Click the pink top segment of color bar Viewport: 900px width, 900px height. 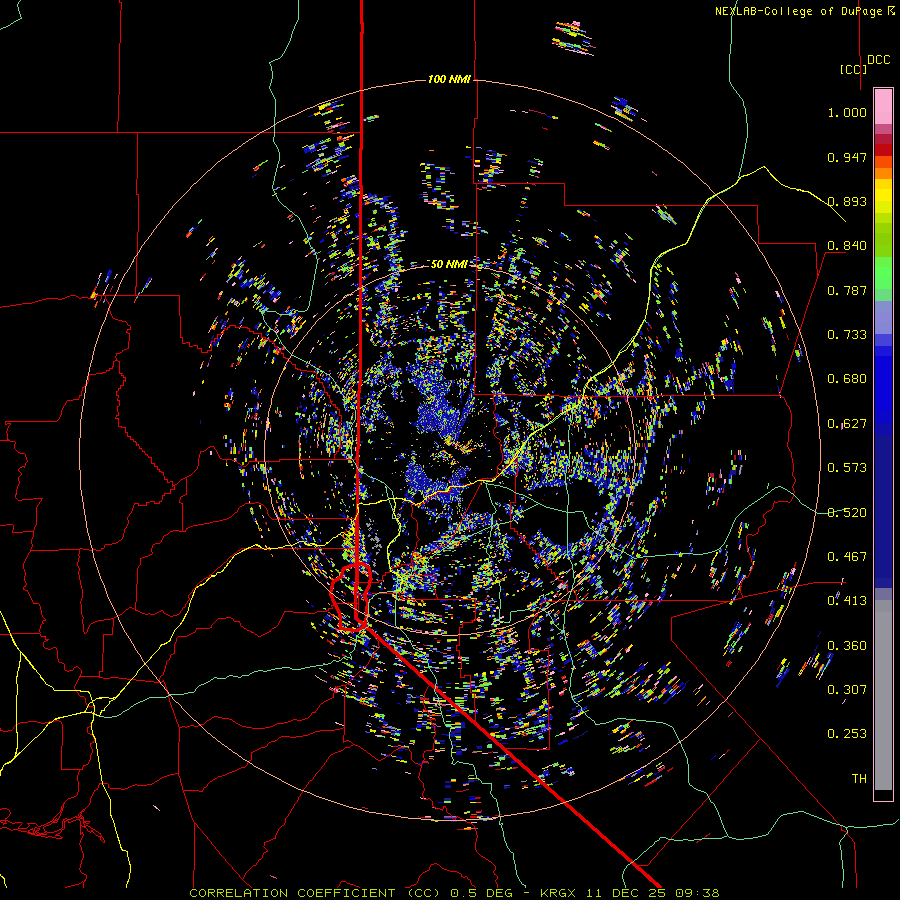(x=883, y=106)
